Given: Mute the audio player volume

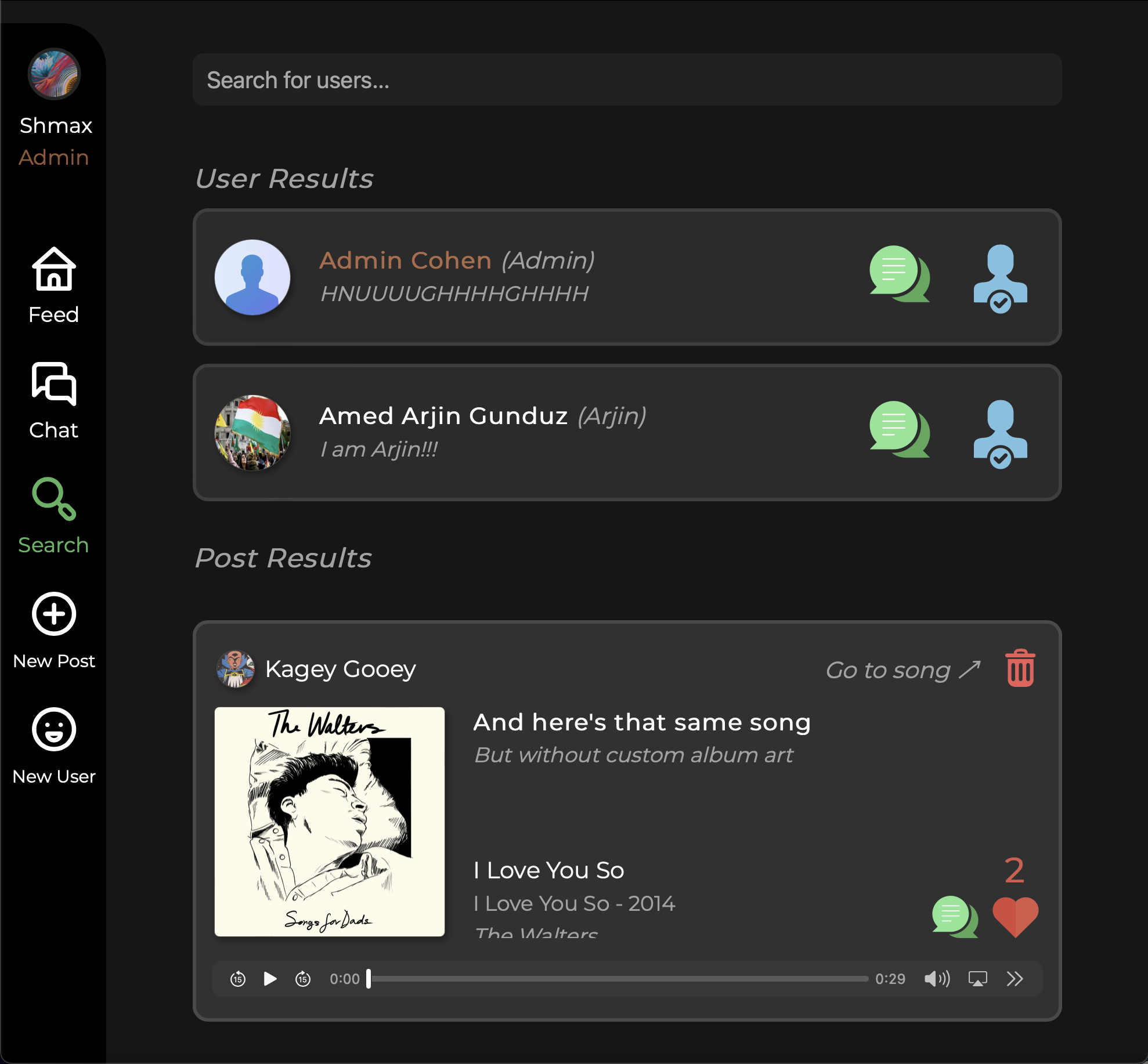Looking at the screenshot, I should click(936, 979).
